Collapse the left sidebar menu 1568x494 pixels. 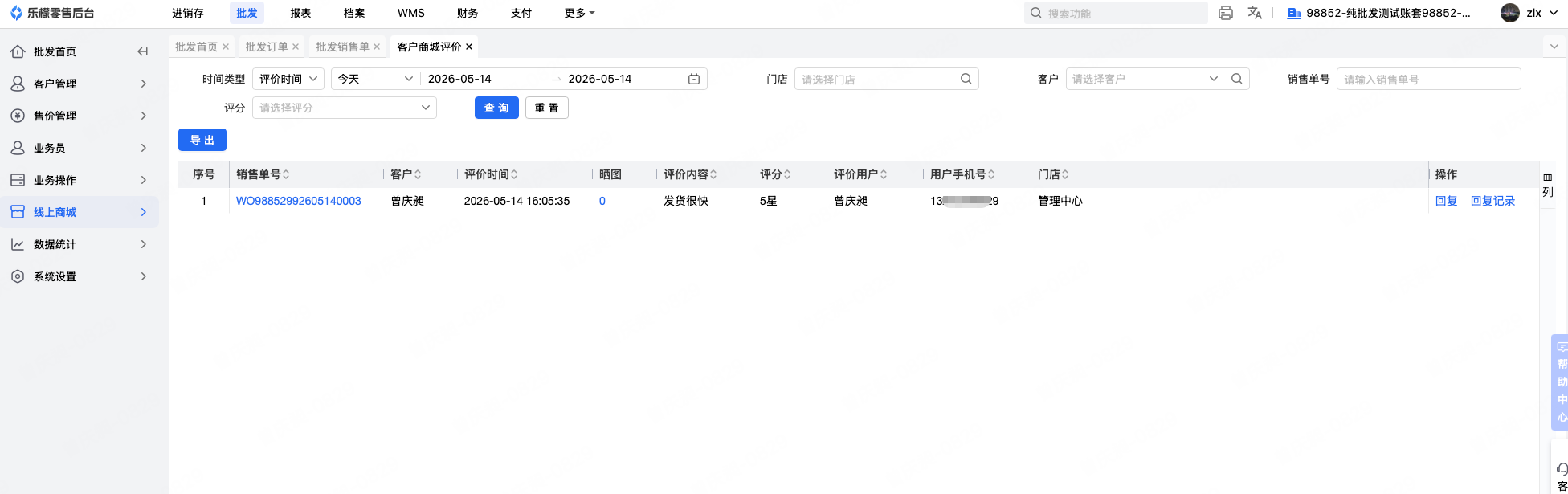point(142,51)
